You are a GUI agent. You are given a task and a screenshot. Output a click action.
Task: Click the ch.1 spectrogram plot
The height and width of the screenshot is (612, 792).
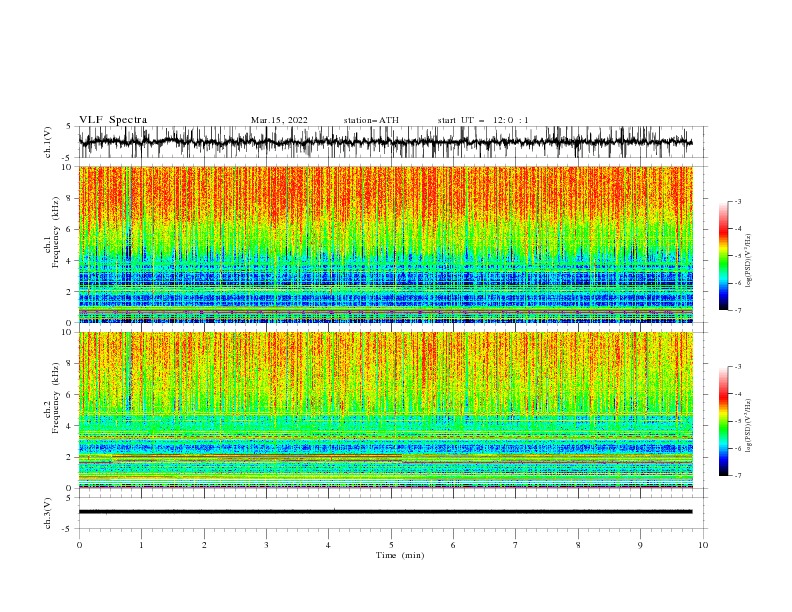pyautogui.click(x=385, y=244)
